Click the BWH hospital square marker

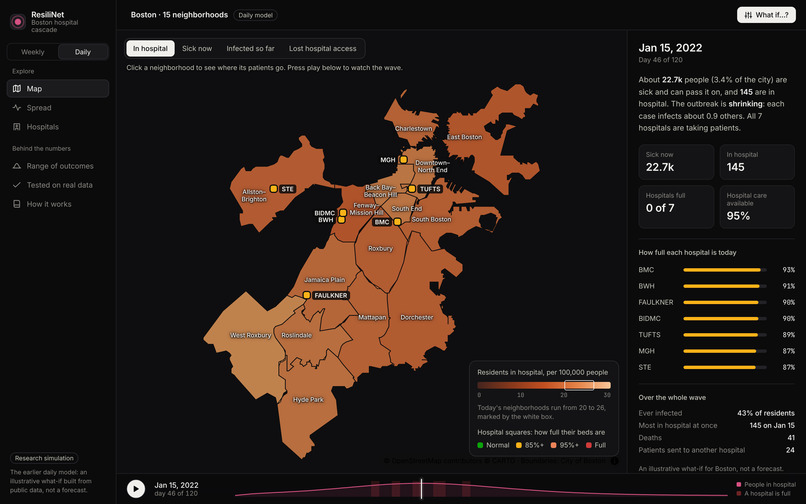[341, 220]
